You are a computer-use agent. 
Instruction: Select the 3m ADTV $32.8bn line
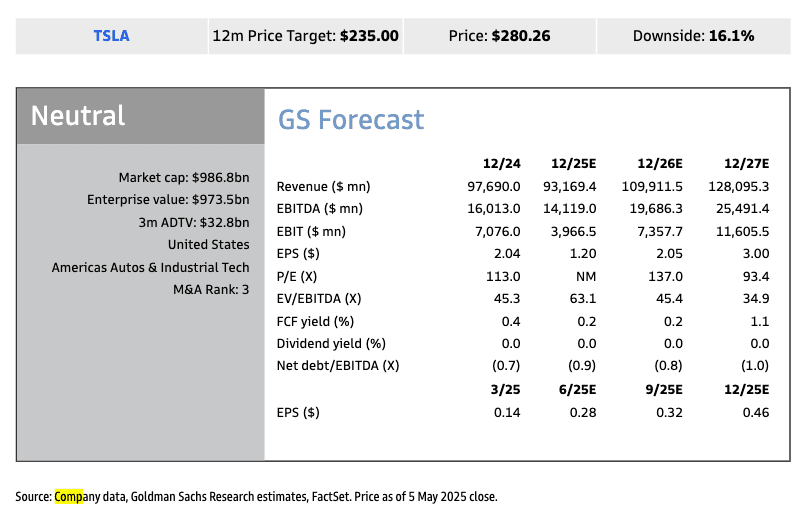coord(194,222)
